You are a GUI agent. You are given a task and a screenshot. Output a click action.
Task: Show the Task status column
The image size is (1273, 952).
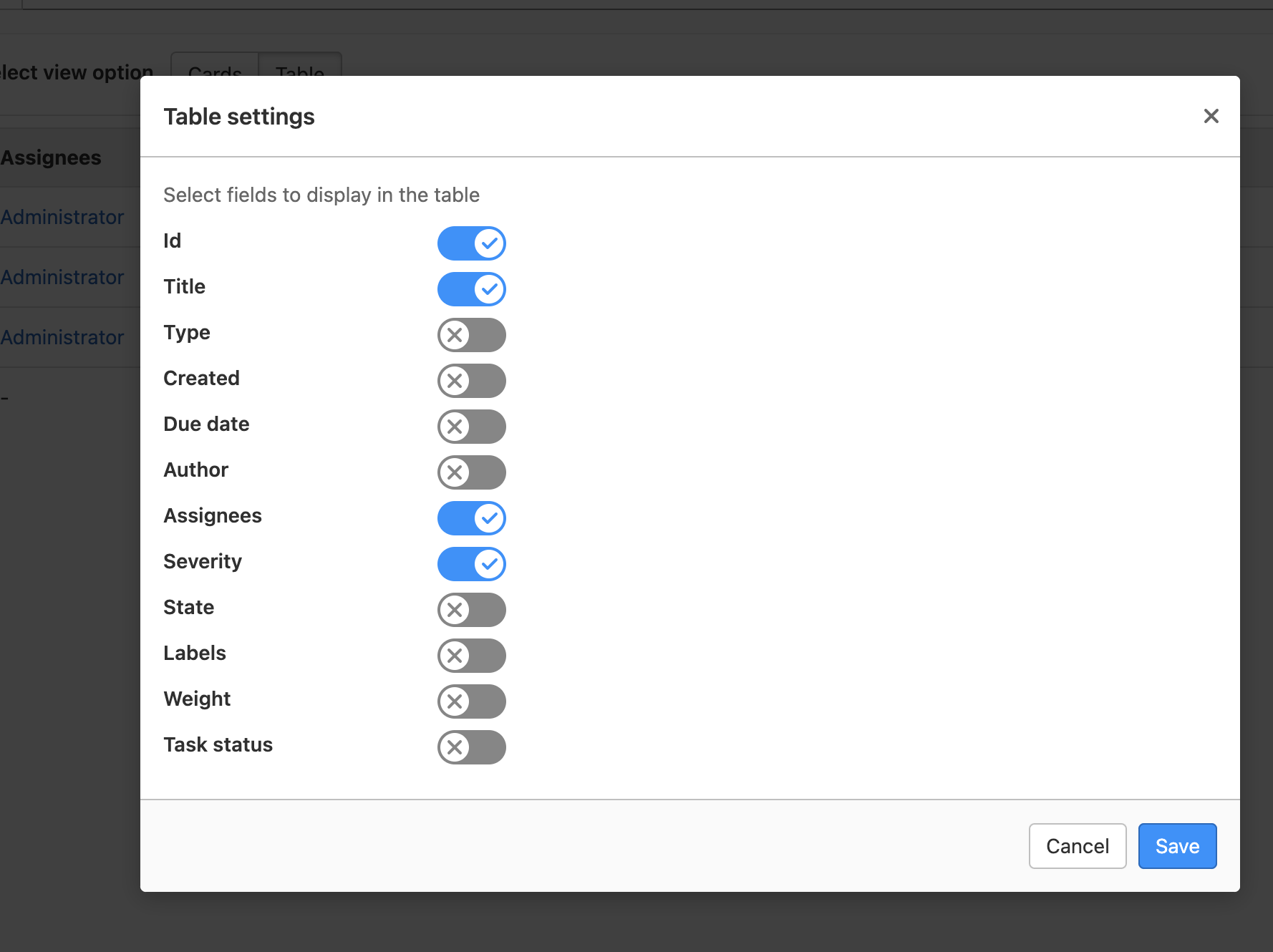[x=471, y=747]
